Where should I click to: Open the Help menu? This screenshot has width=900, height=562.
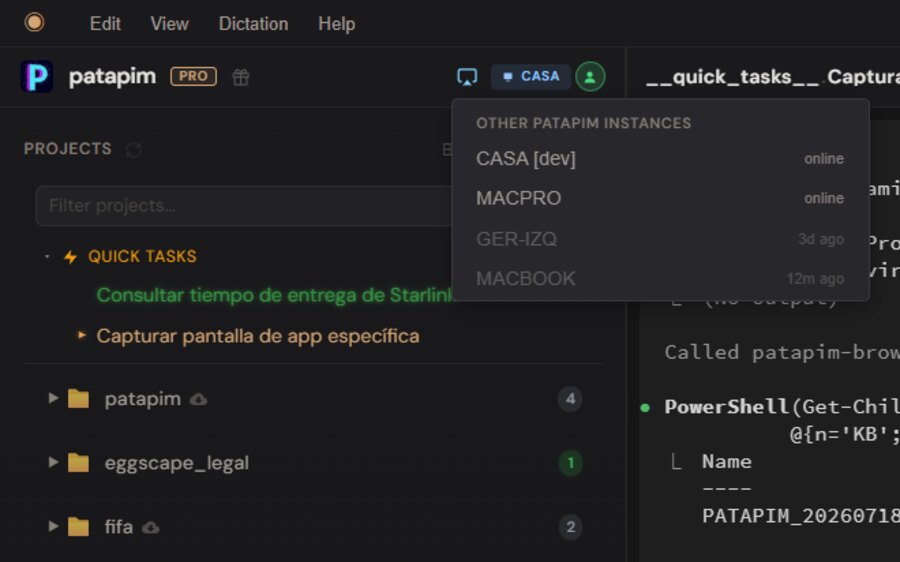coord(336,24)
